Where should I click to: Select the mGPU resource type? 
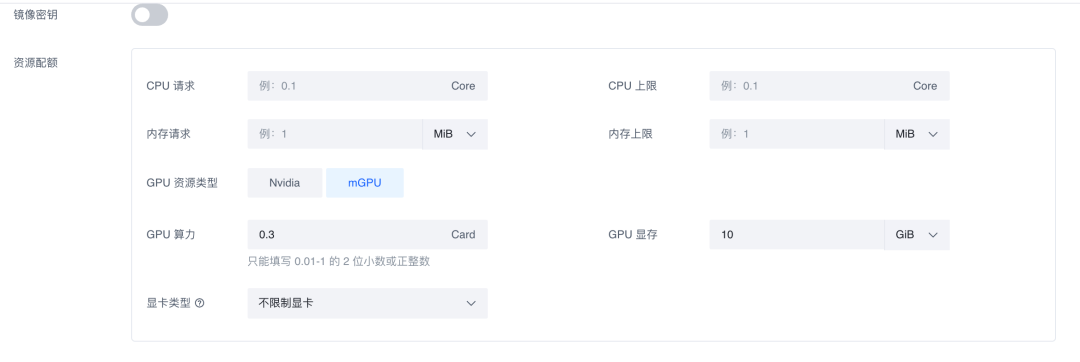(x=364, y=183)
